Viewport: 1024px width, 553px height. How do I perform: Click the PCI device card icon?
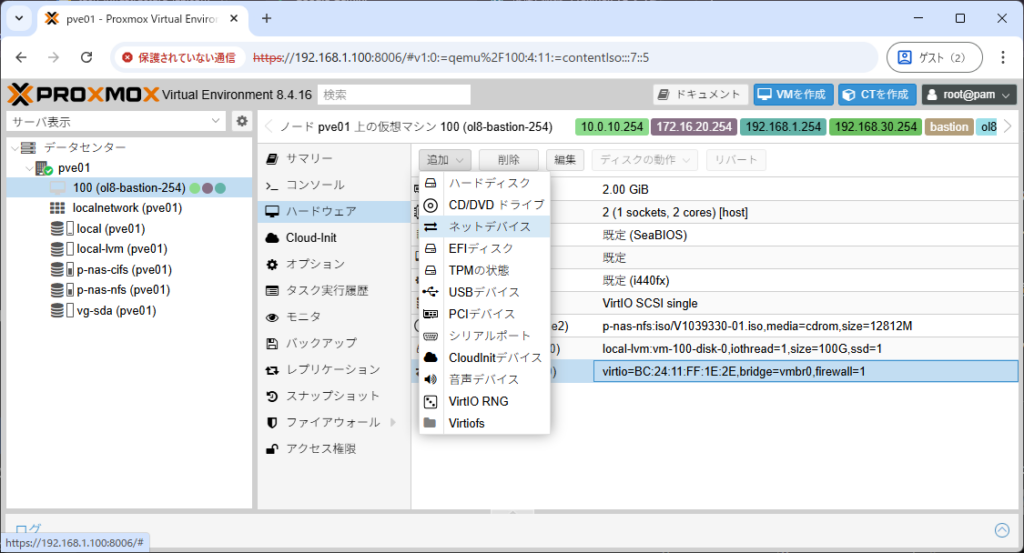430,314
